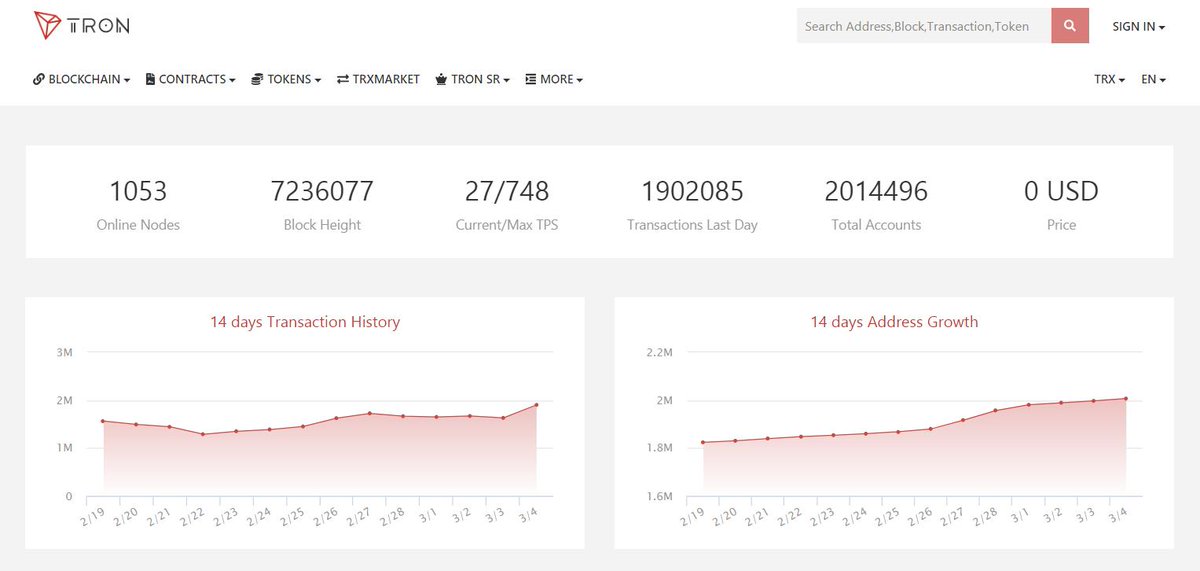This screenshot has height=571, width=1200.
Task: Open the TRON SR menu
Action: pyautogui.click(x=473, y=79)
